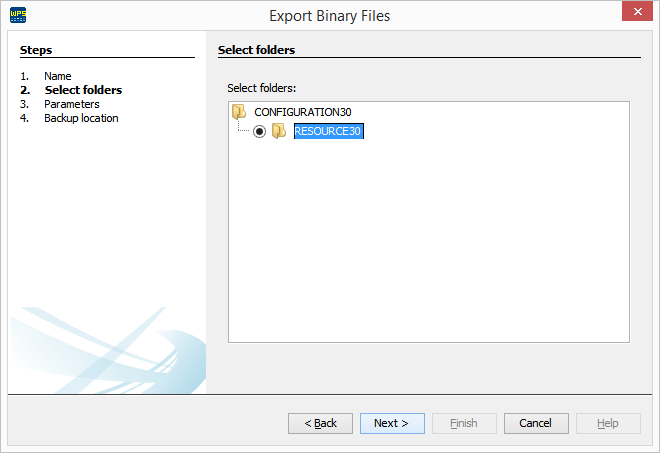Click step 4 Backup location
Screen dimensions: 660x453
81,118
